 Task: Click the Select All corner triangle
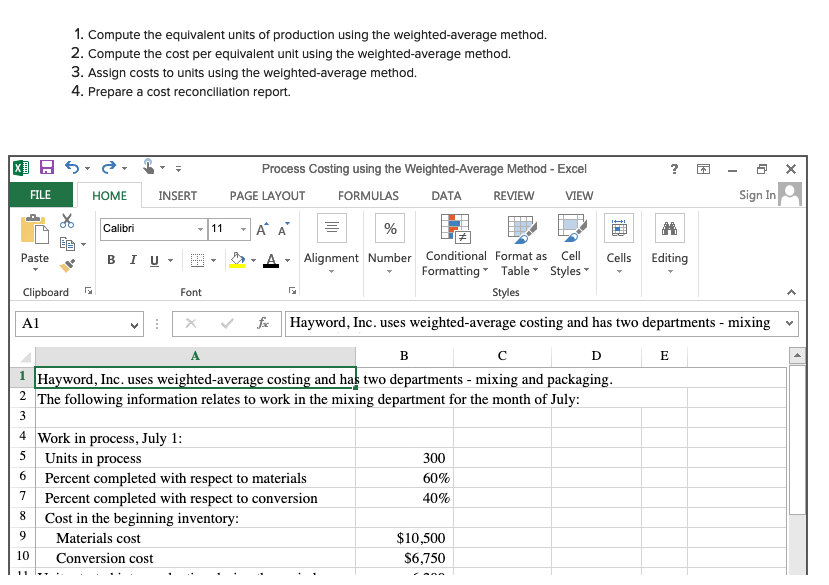(x=24, y=356)
